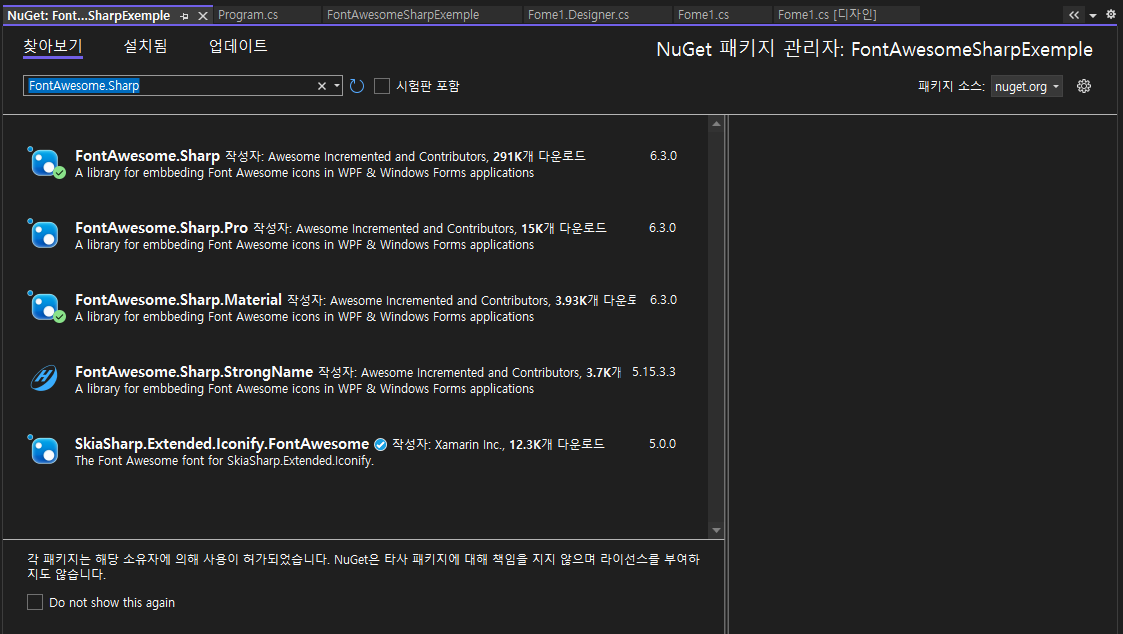Click the FontAwesome.Sharp.StrongName package icon
This screenshot has height=634, width=1123.
[x=44, y=379]
